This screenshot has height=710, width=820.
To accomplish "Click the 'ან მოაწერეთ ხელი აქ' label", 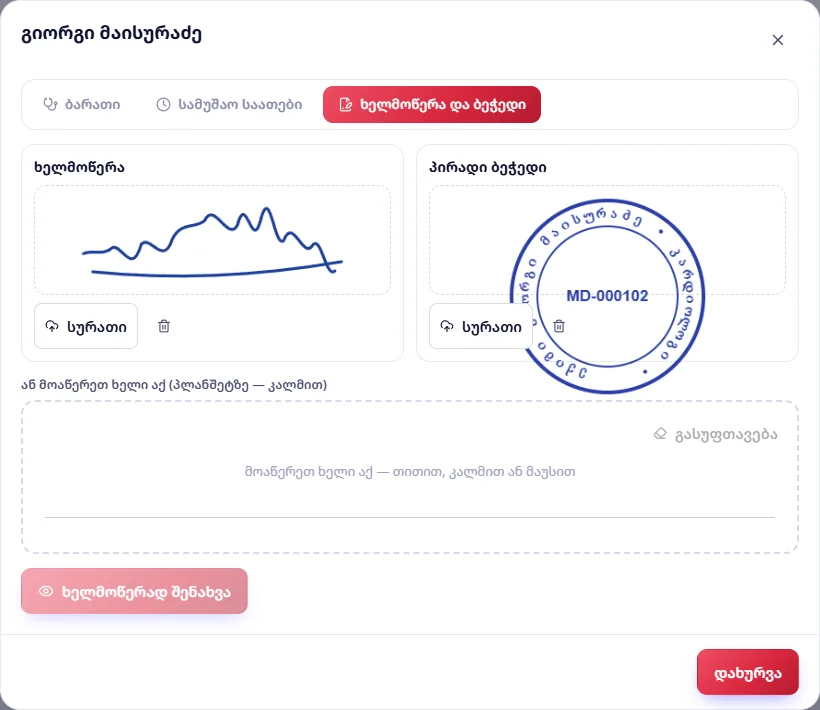I will (x=174, y=385).
